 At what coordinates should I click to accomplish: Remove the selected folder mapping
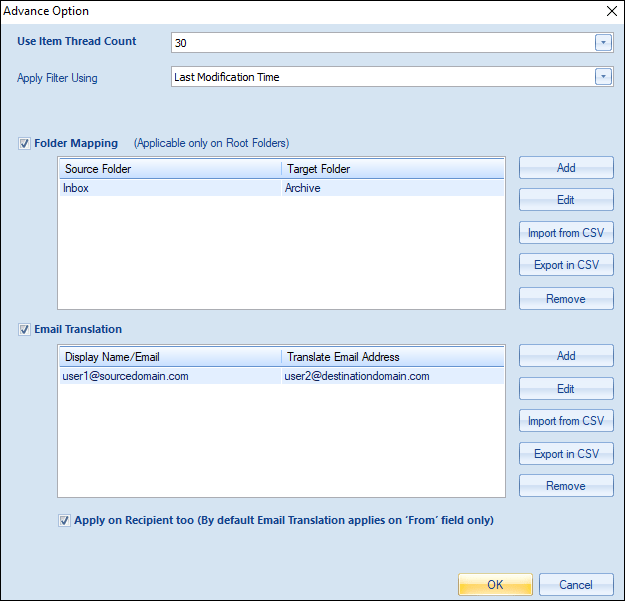tap(566, 299)
